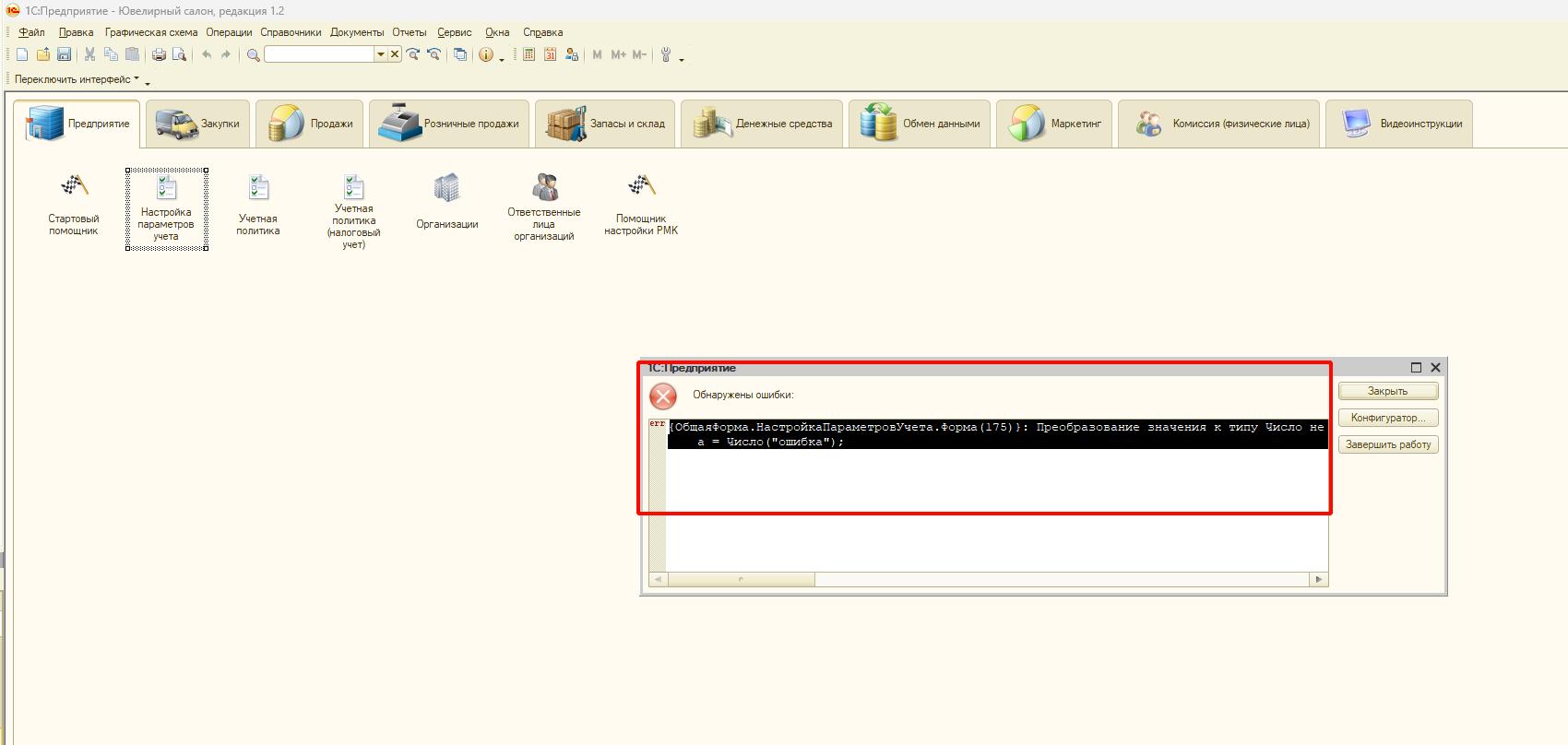Expand the small arrow beside Help icon
Image resolution: width=1568 pixels, height=745 pixels.
[x=502, y=59]
